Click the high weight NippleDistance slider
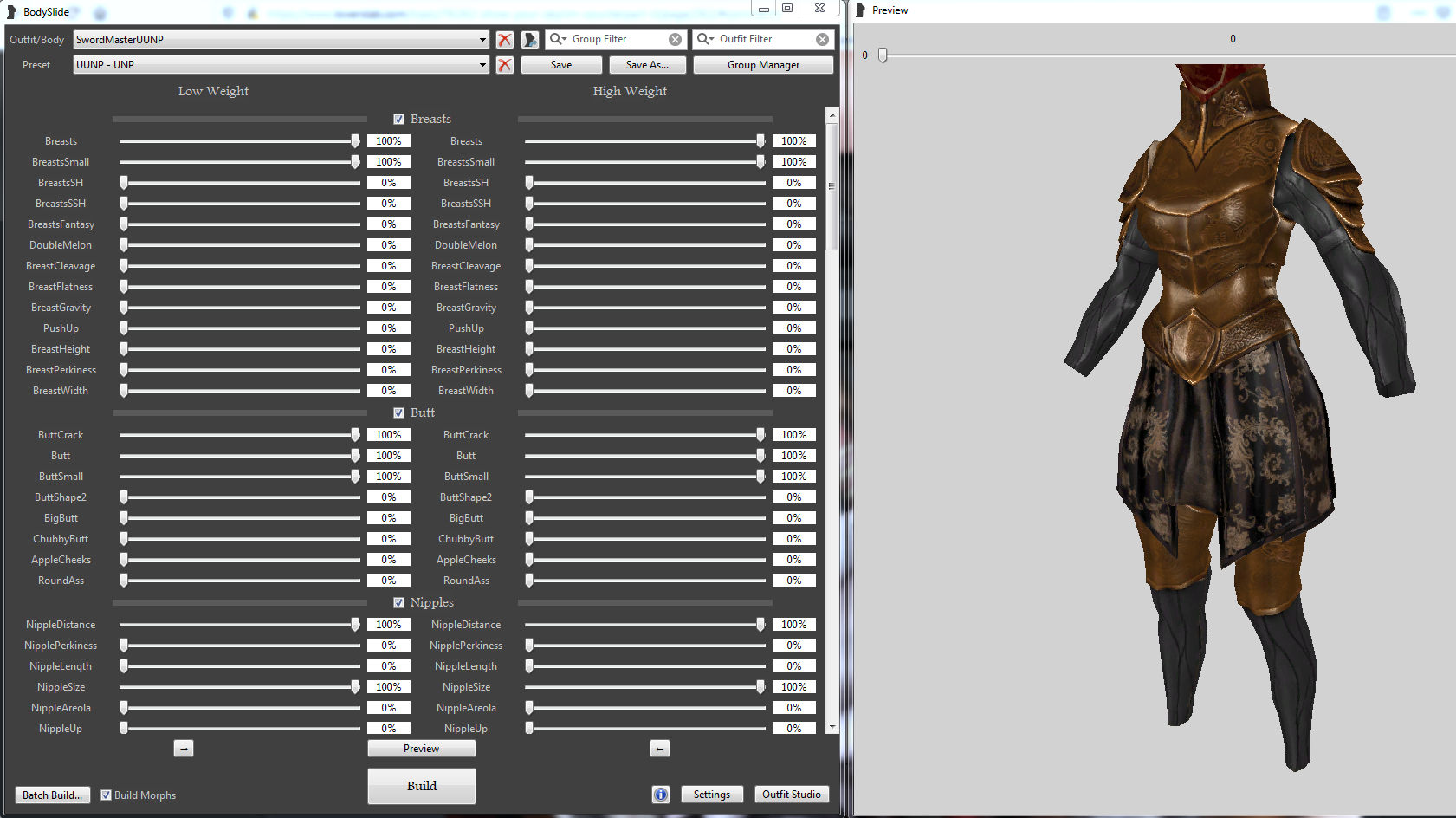 [x=645, y=625]
